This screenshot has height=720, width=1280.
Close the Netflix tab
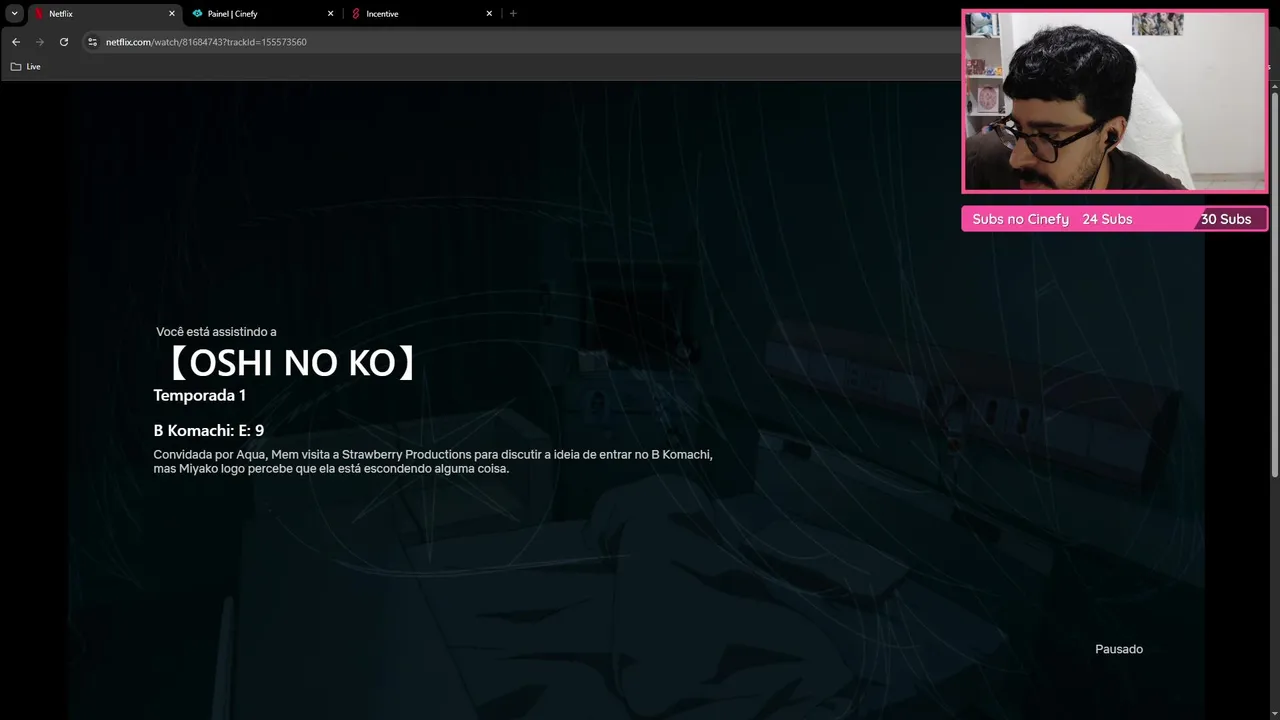pos(171,14)
